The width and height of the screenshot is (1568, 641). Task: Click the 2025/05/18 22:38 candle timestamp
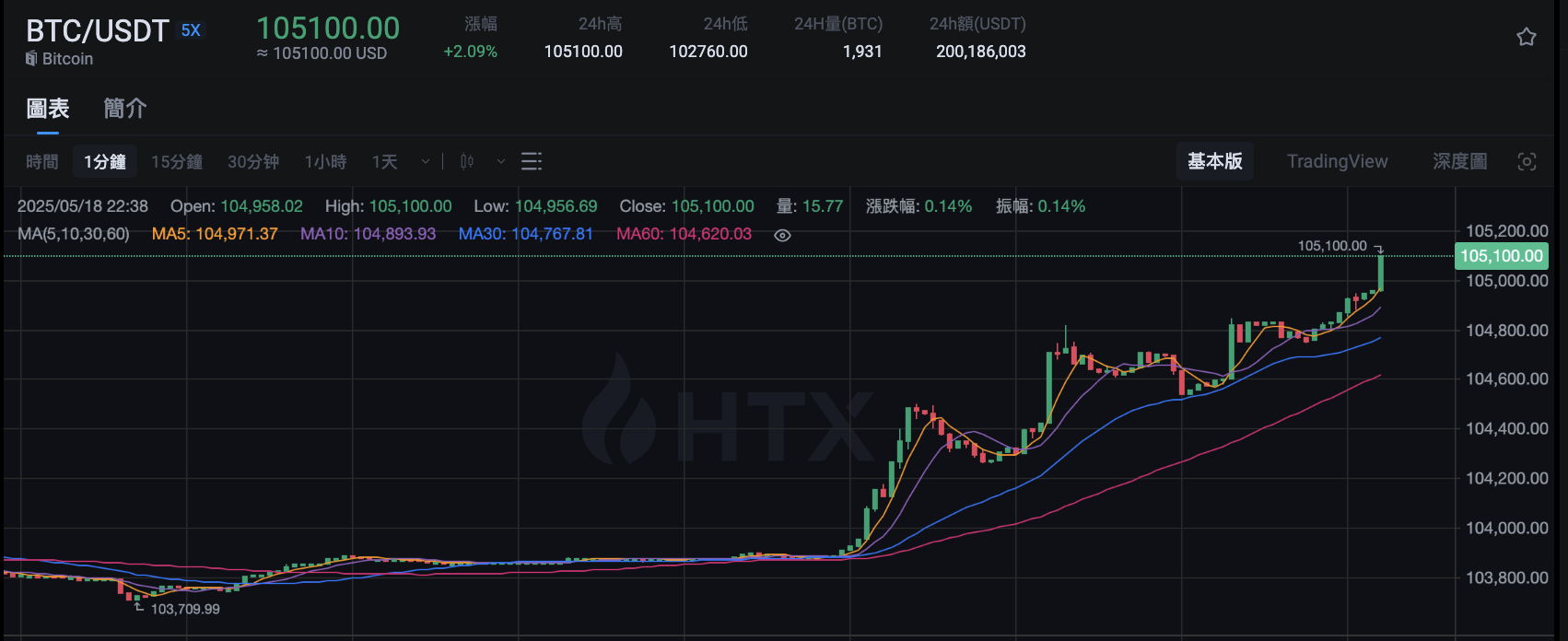pyautogui.click(x=83, y=206)
